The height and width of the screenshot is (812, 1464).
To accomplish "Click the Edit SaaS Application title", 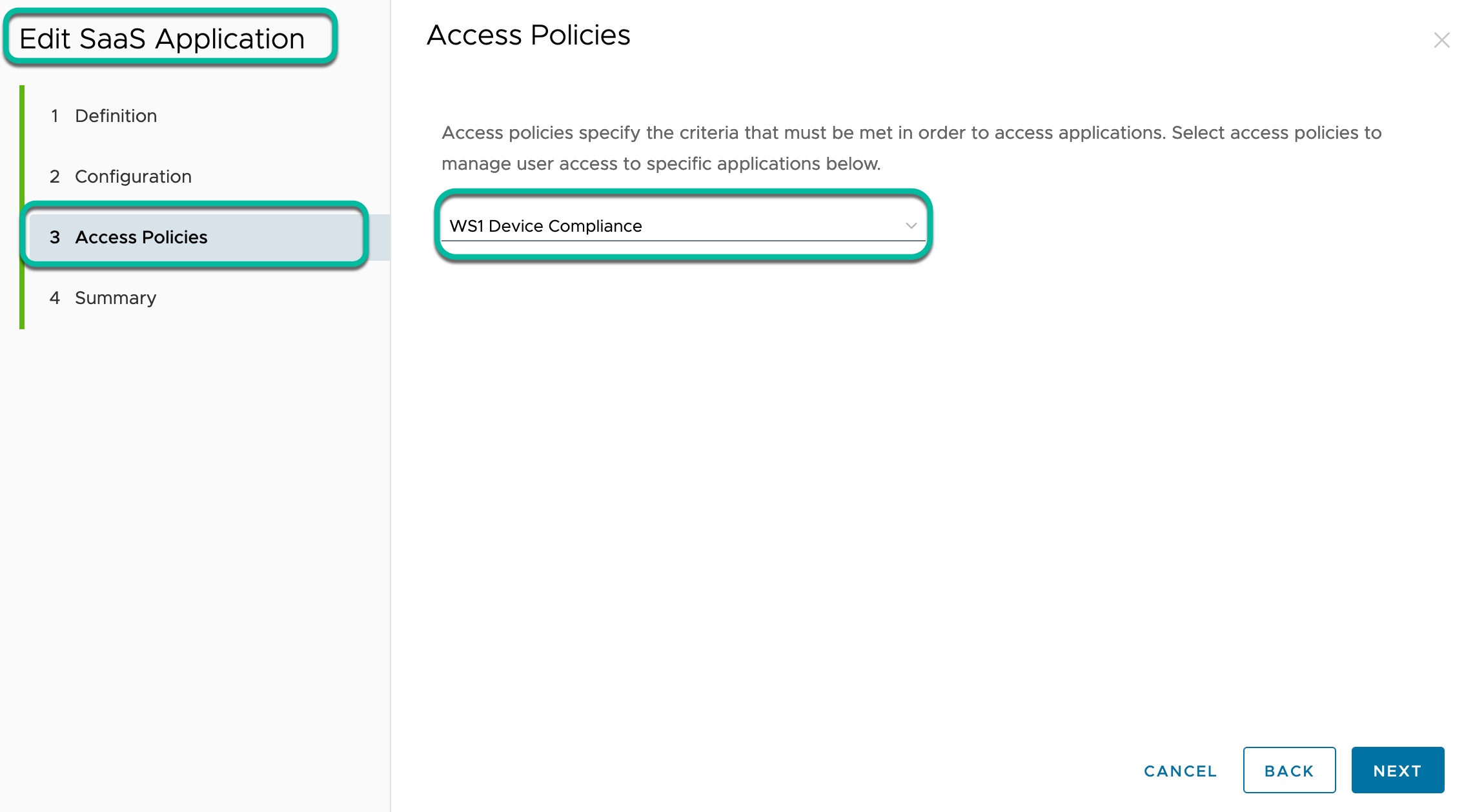I will click(162, 39).
